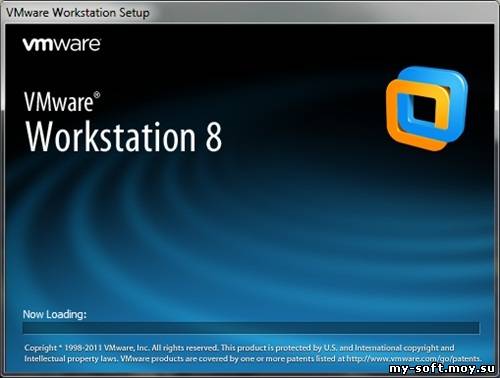Click the VMware text above Workstation
Image resolution: width=500 pixels, height=378 pixels.
[x=59, y=102]
